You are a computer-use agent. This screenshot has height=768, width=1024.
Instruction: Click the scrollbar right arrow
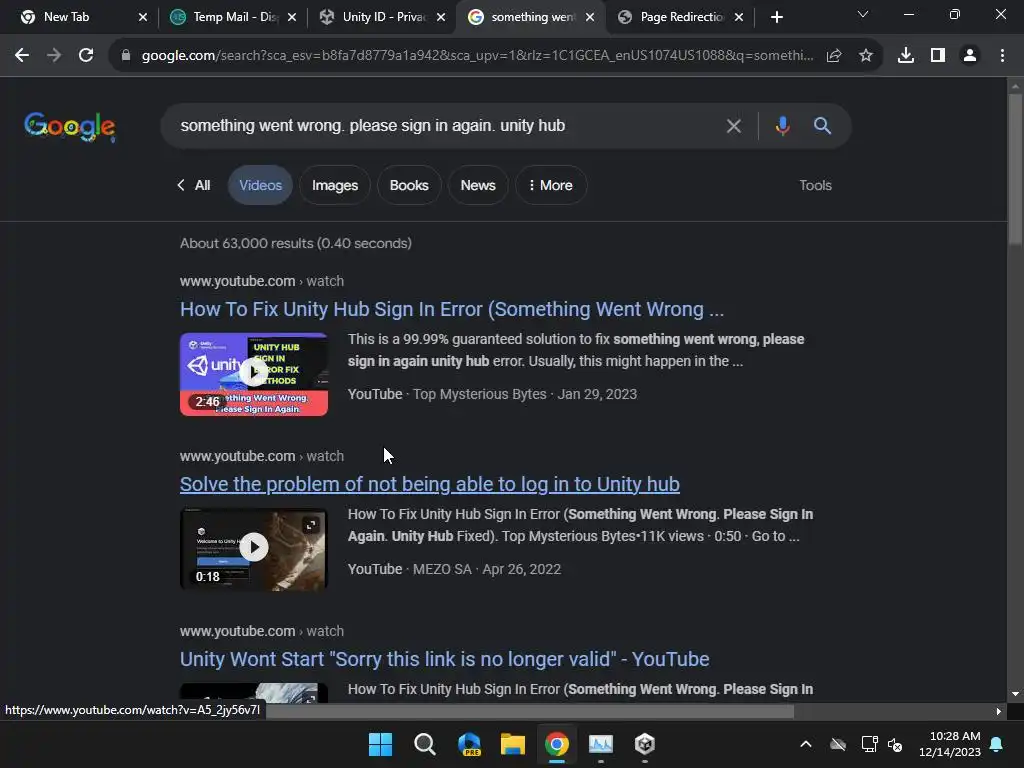point(998,711)
